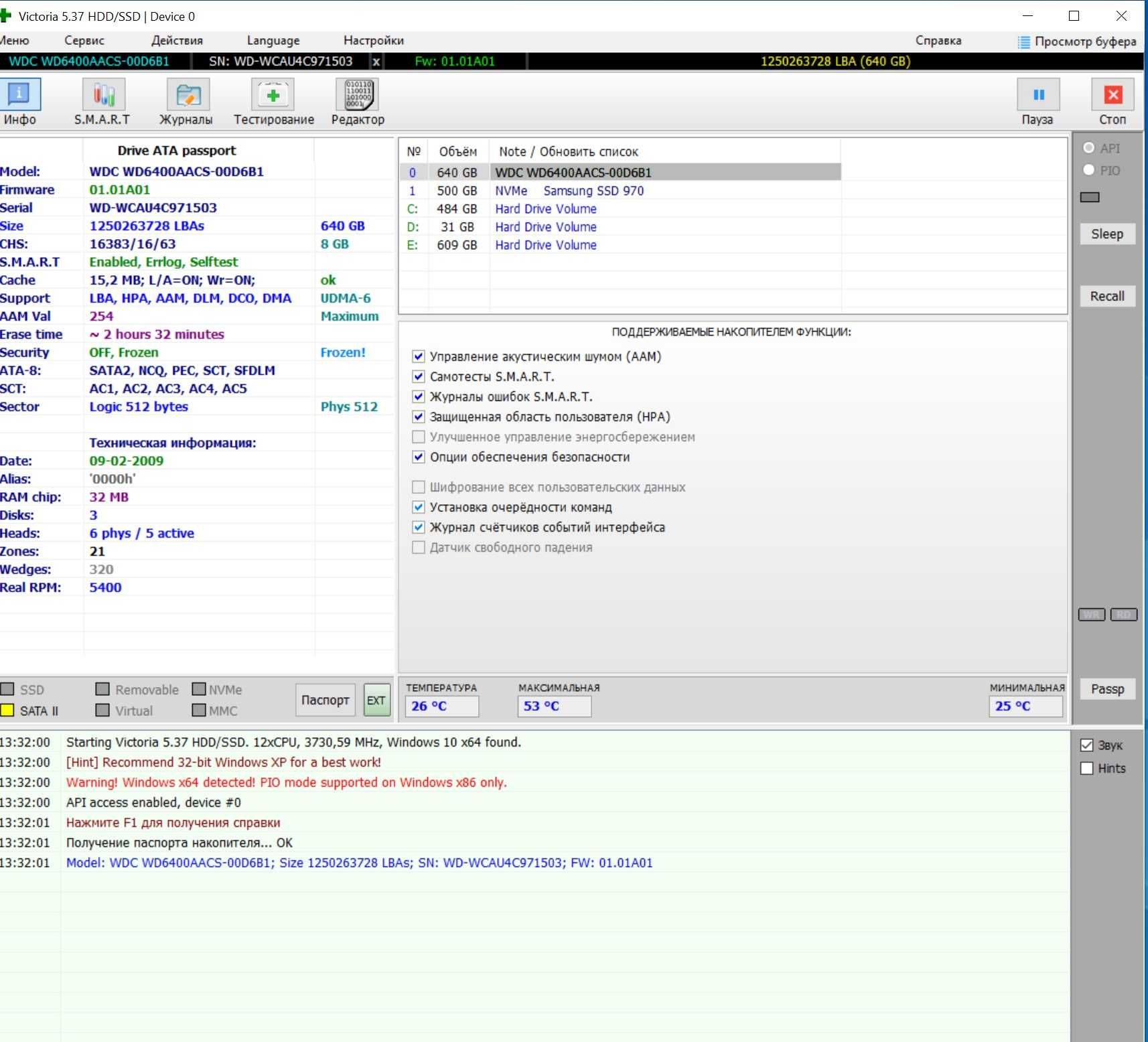Open the Инфо toolbar section
The width and height of the screenshot is (1148, 1042).
click(x=20, y=102)
